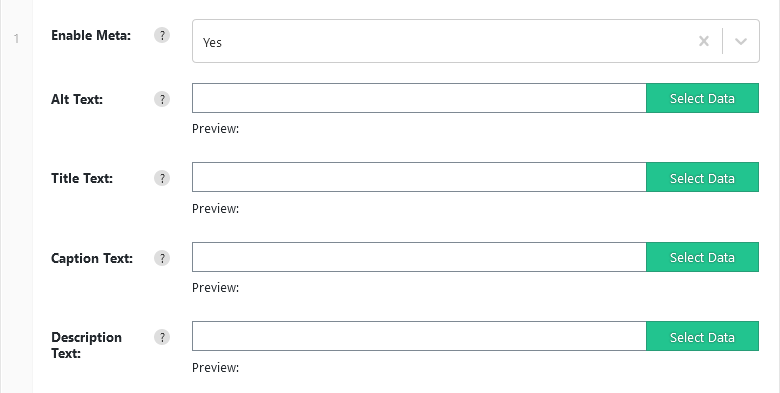Pick Select Data for Description Text

click(x=702, y=336)
